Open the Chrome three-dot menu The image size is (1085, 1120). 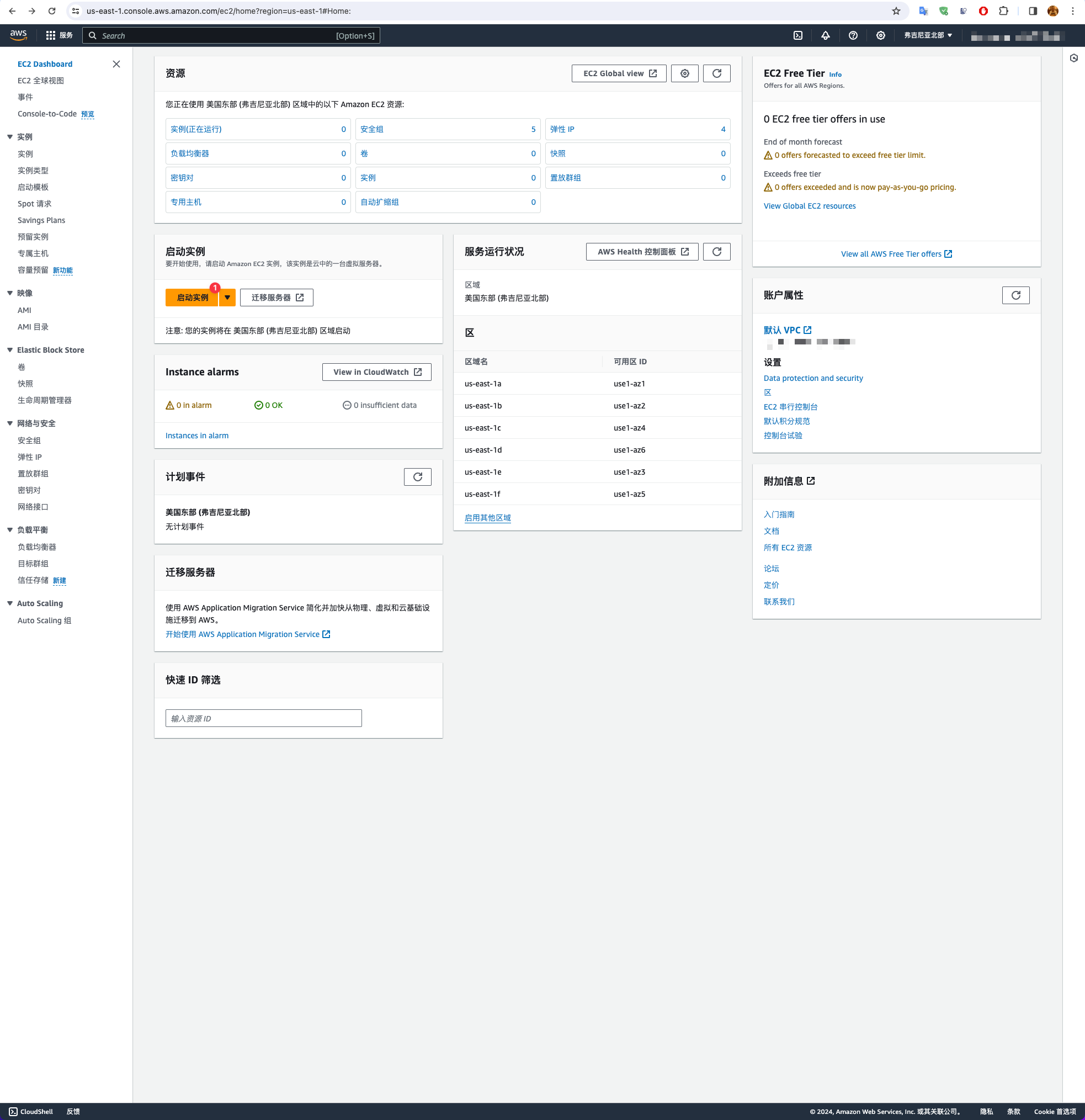coord(1072,11)
